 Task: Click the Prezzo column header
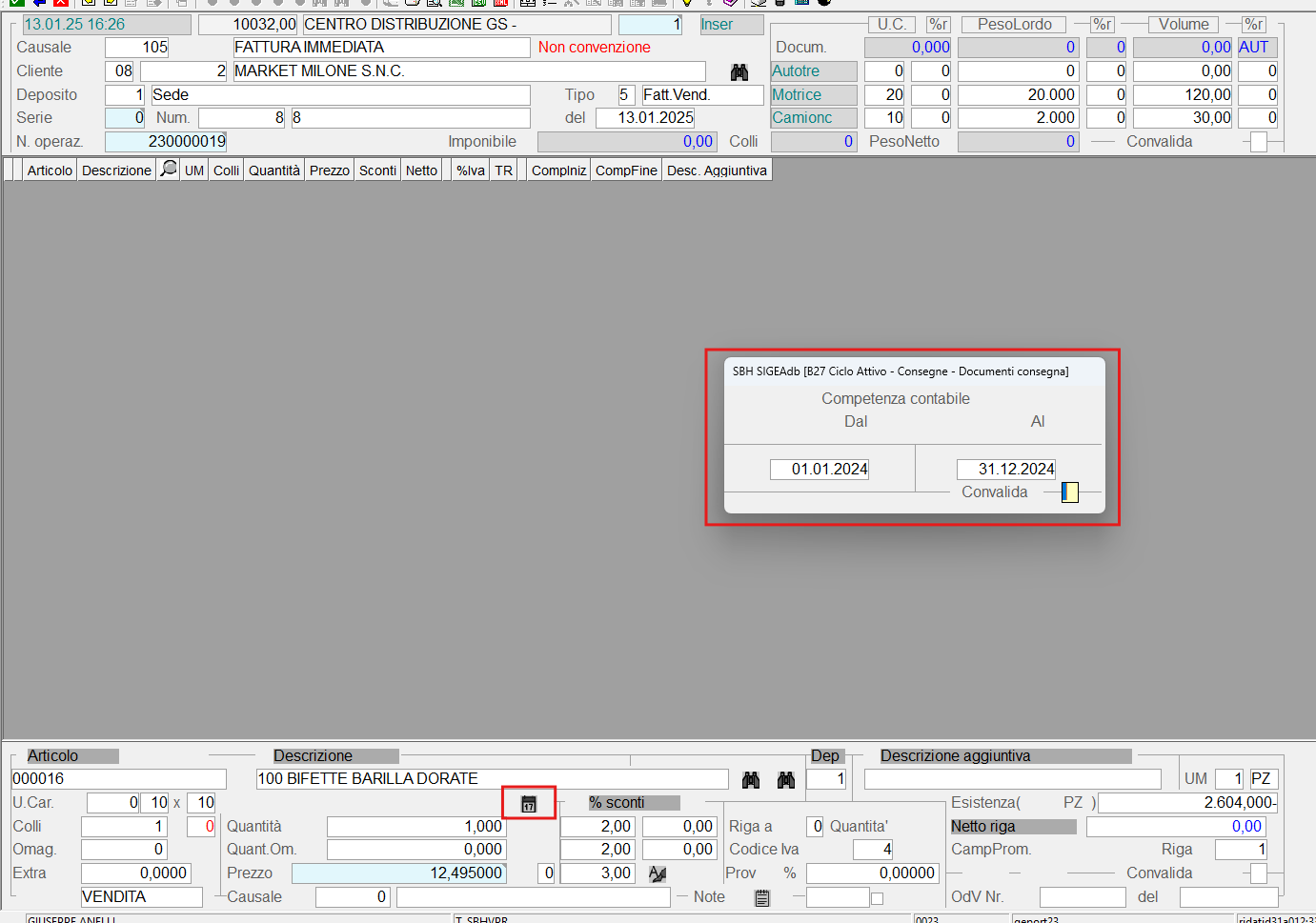pos(330,171)
